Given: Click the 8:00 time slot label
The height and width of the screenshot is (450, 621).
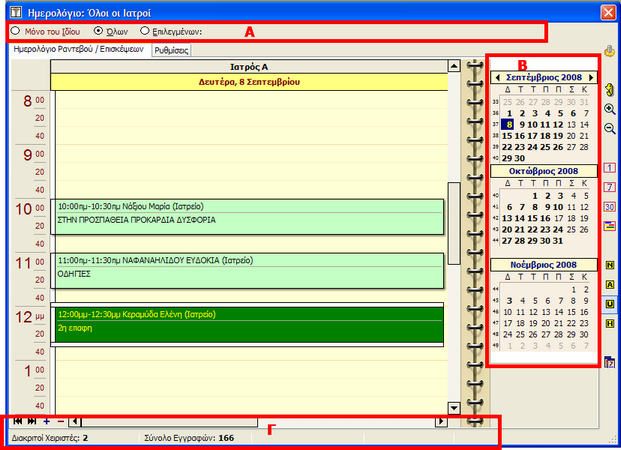Looking at the screenshot, I should coord(33,101).
